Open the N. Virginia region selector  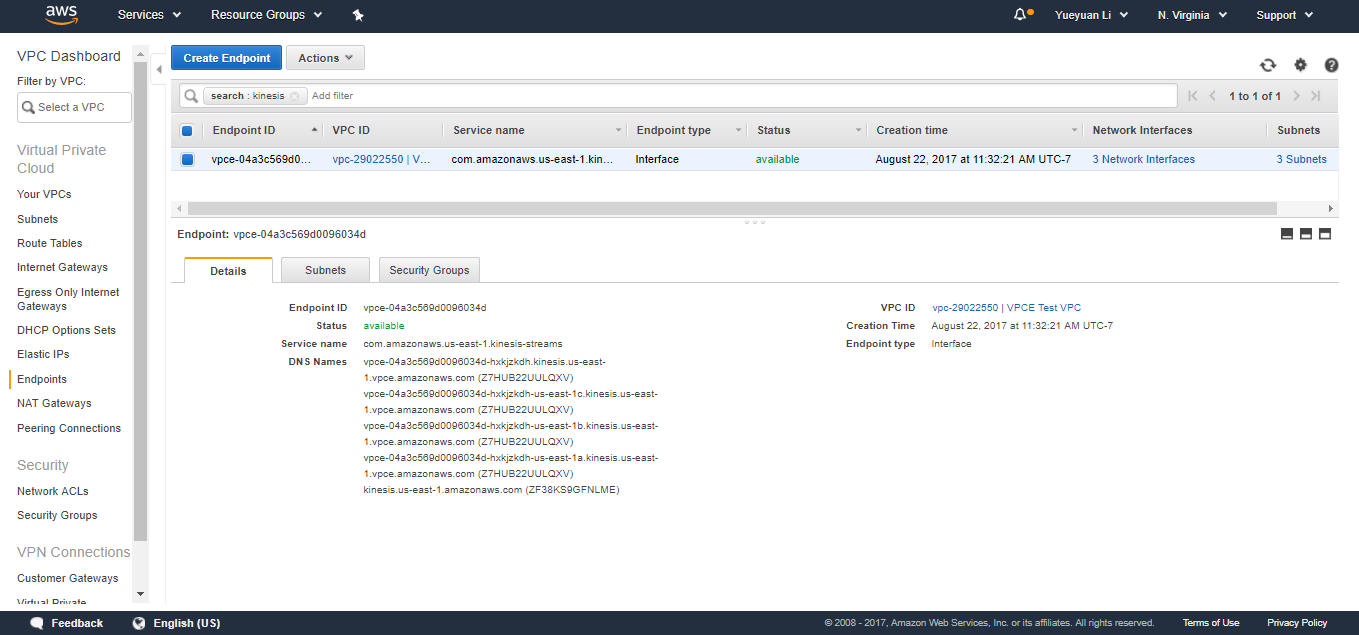pyautogui.click(x=1190, y=15)
